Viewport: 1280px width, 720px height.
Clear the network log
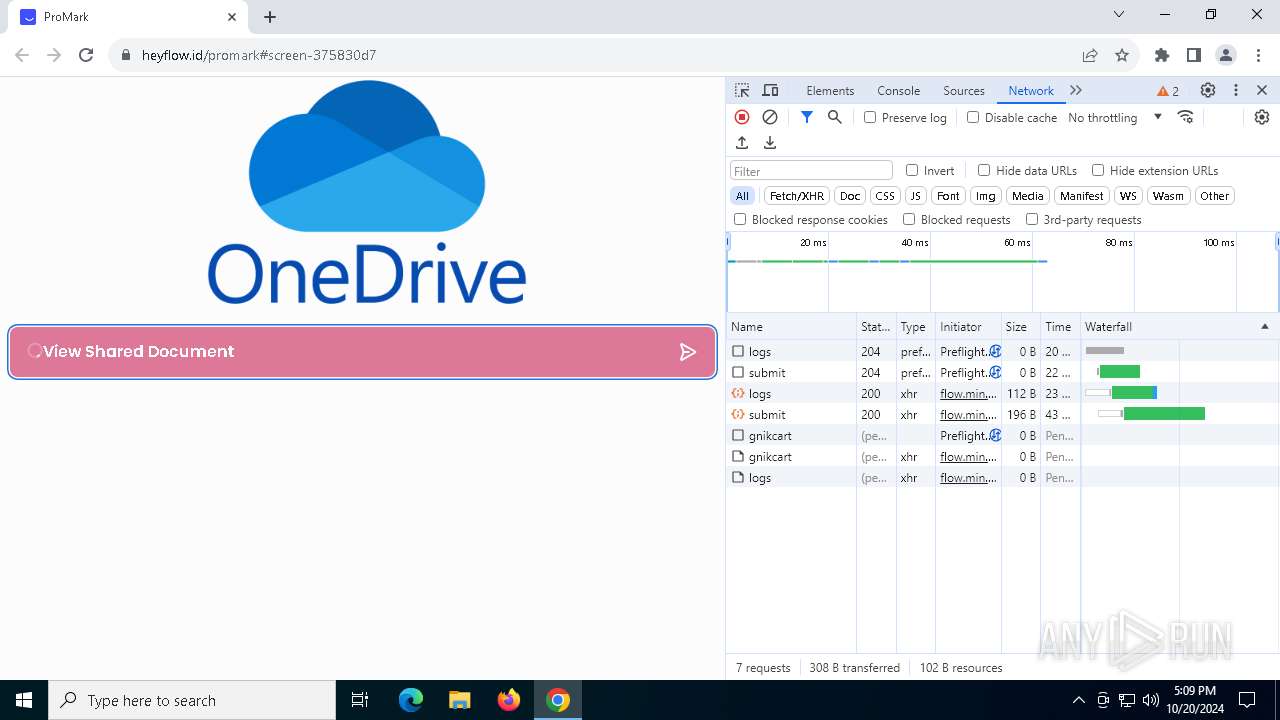click(x=770, y=117)
